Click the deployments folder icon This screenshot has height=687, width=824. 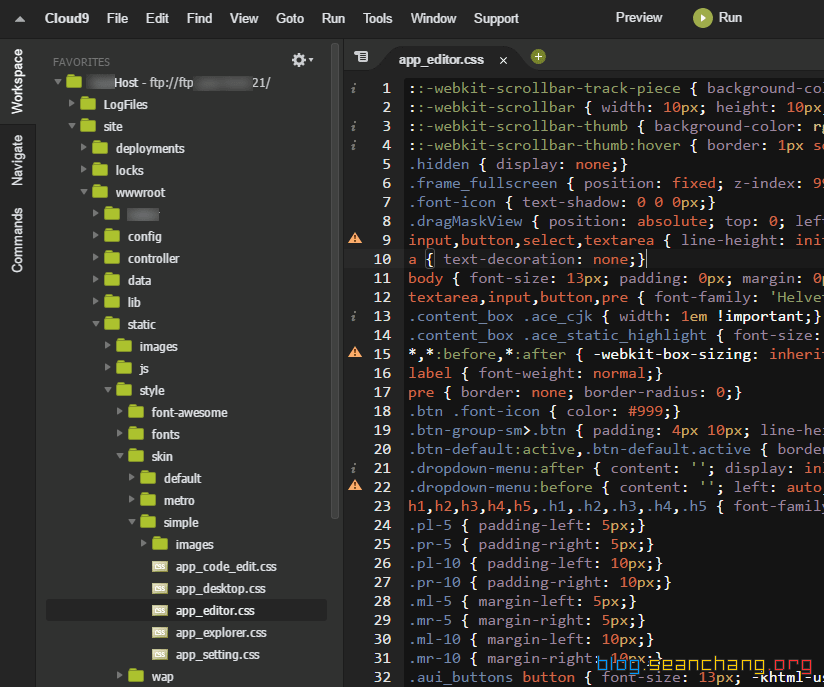coord(100,148)
